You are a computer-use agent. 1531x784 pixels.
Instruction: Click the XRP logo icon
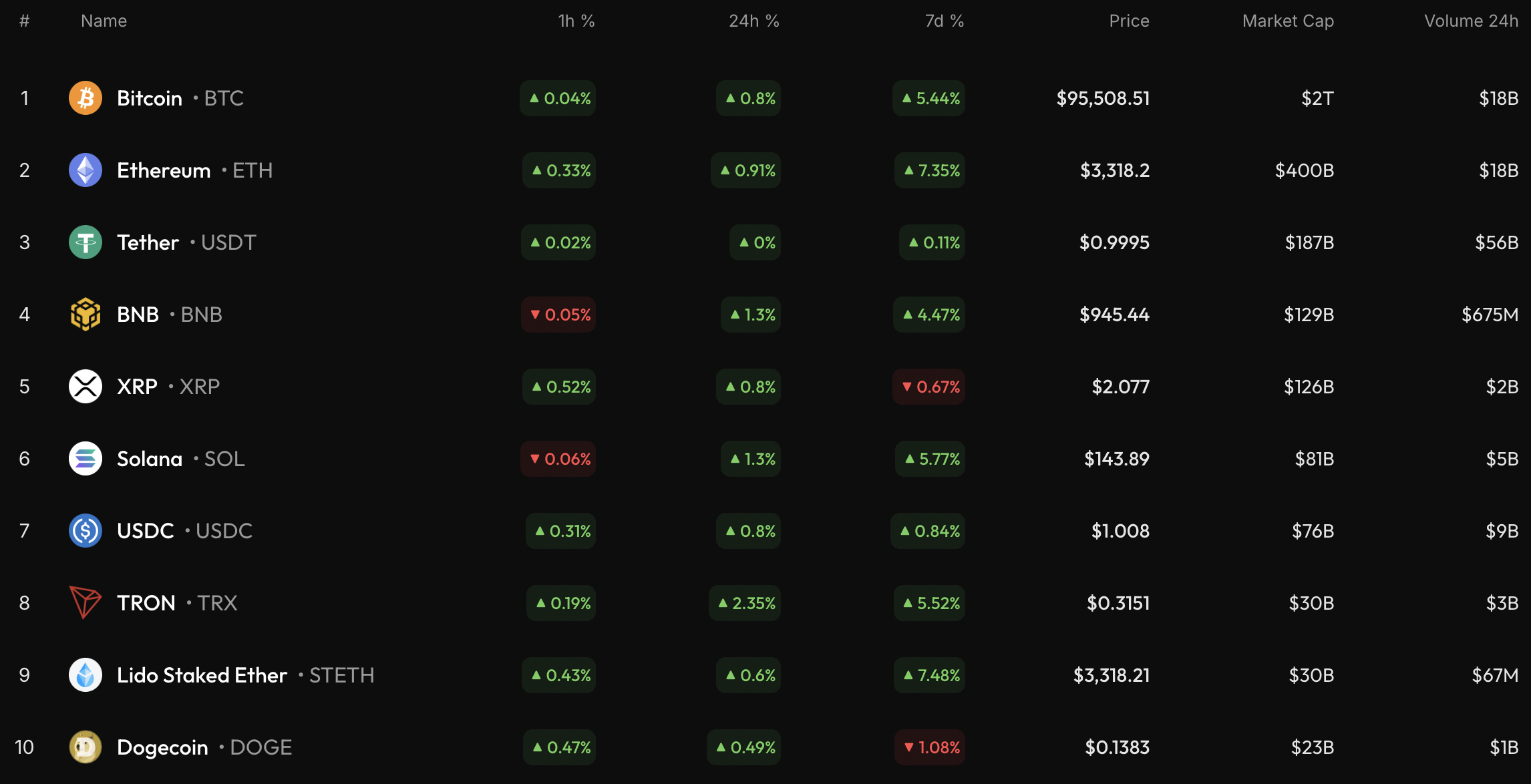pyautogui.click(x=86, y=387)
